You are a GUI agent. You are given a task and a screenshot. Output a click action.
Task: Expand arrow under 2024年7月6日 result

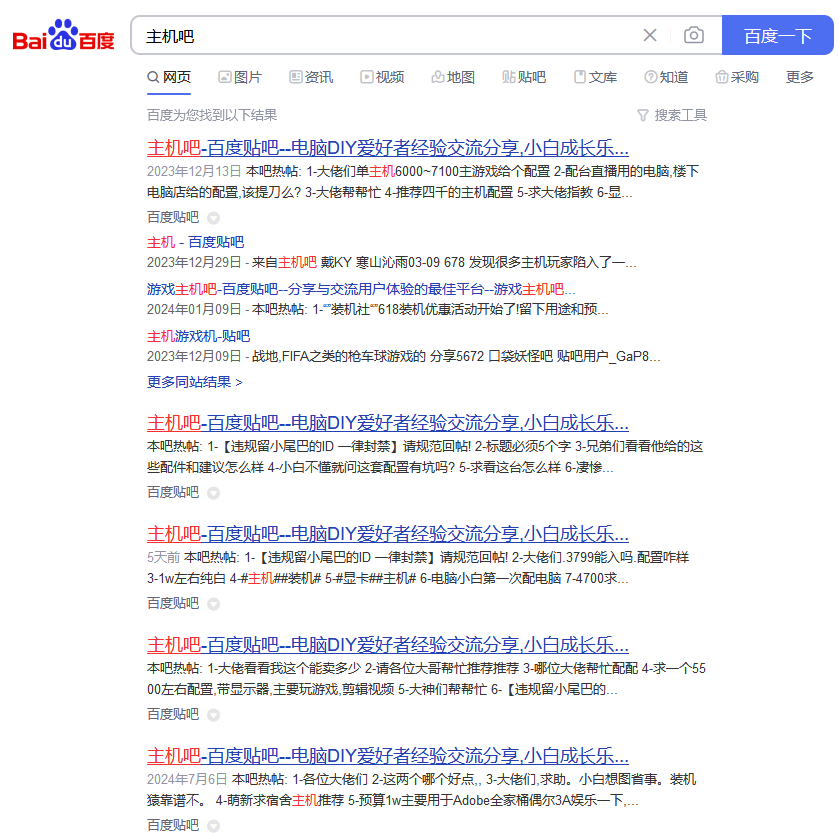click(213, 826)
